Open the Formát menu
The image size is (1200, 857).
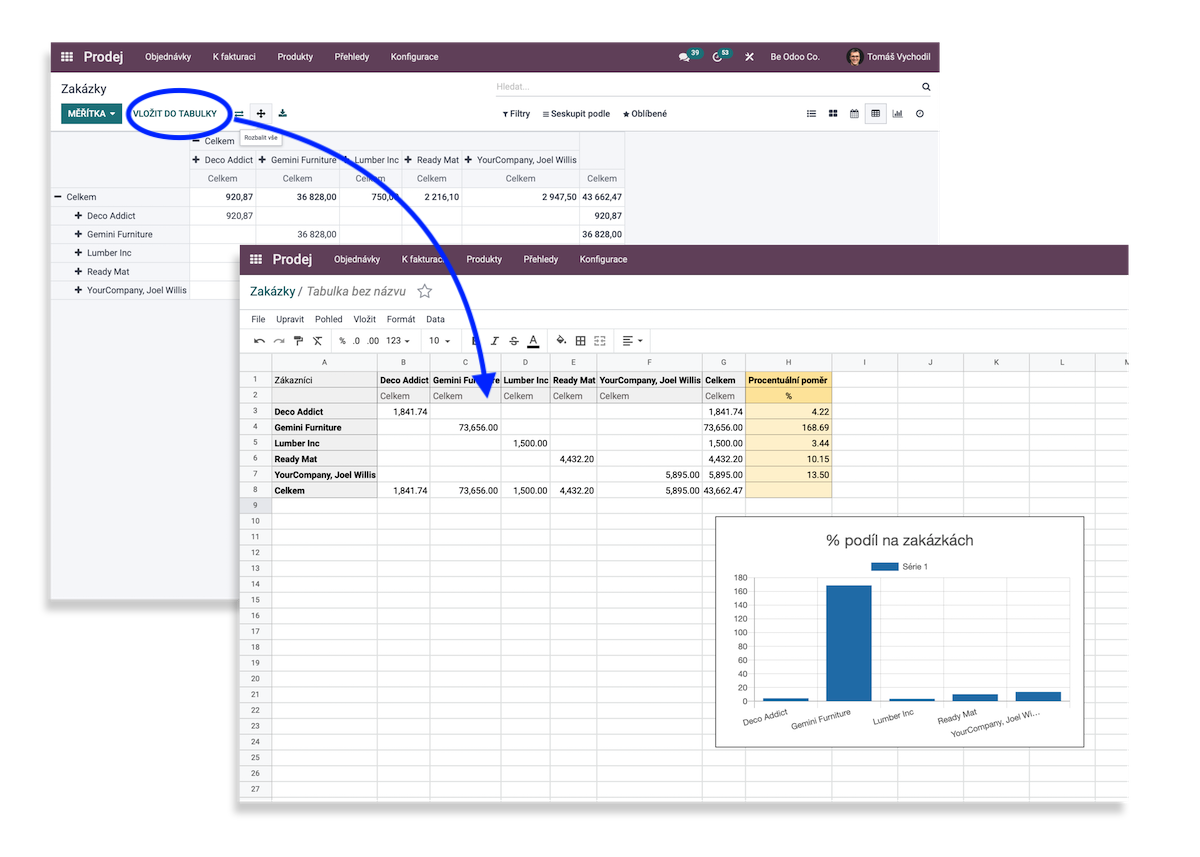401,319
